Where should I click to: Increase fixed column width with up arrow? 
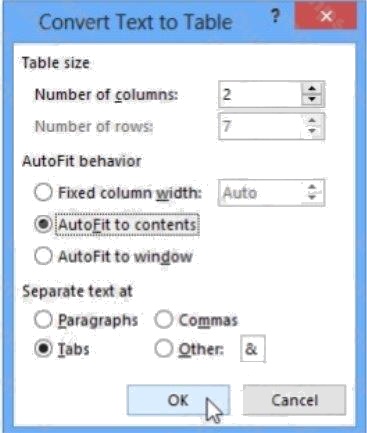pyautogui.click(x=312, y=187)
